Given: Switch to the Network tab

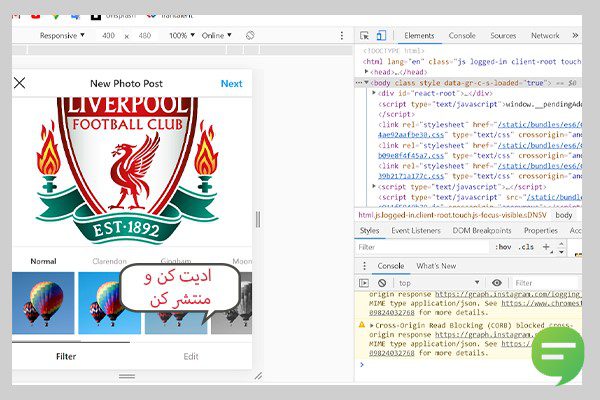Looking at the screenshot, I should [545, 36].
